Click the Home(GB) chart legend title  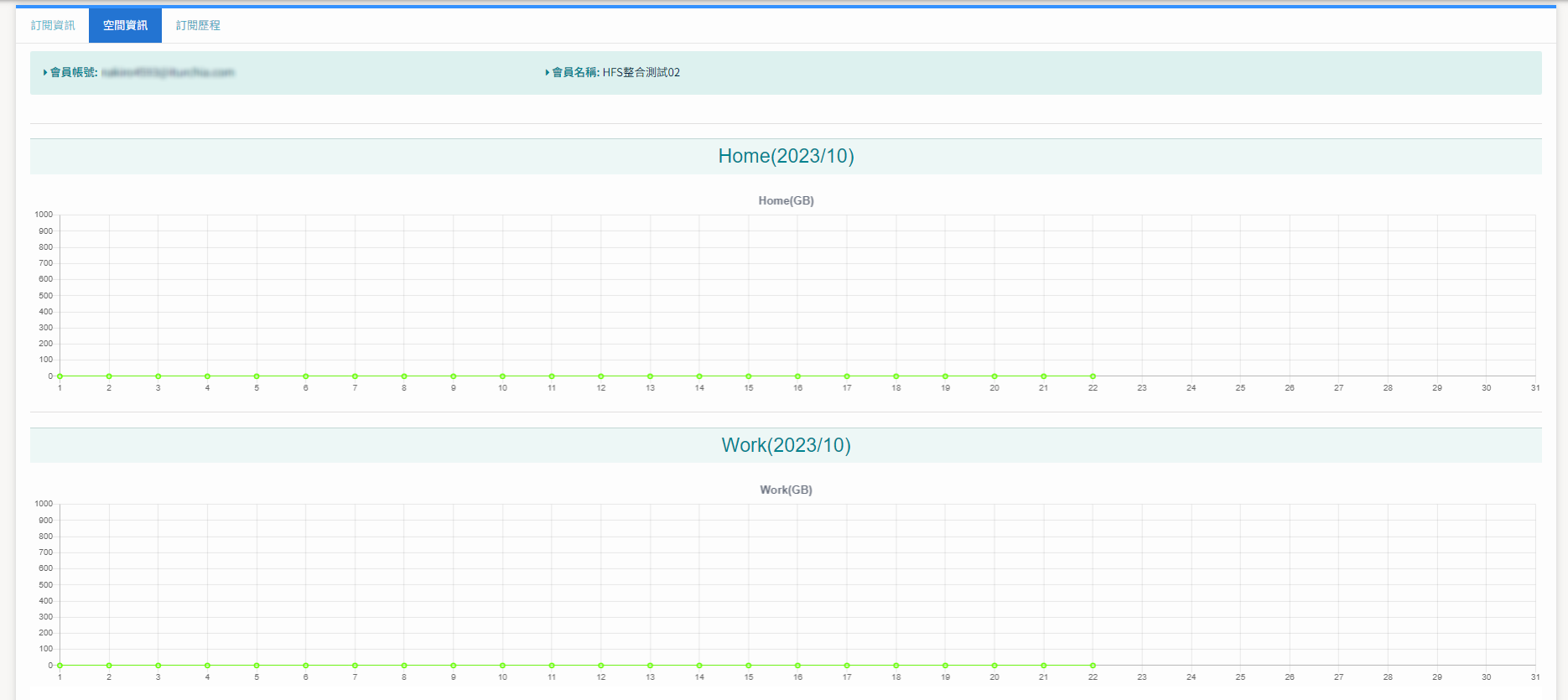pos(786,200)
